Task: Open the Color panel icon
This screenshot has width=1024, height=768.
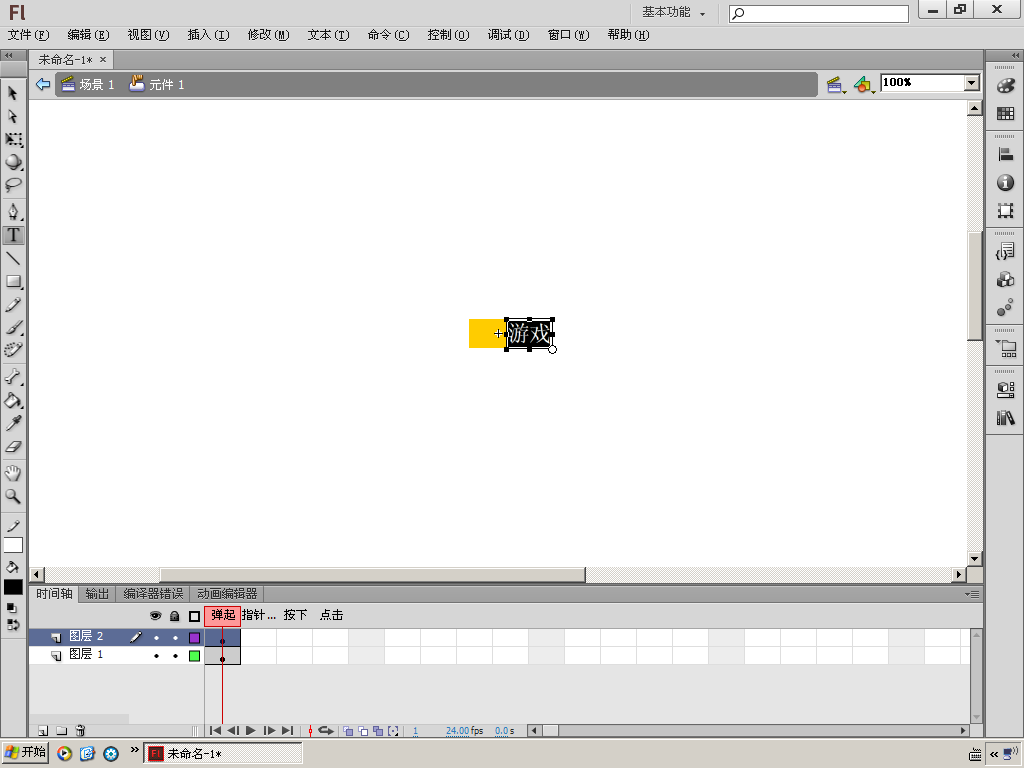Action: coord(1006,86)
